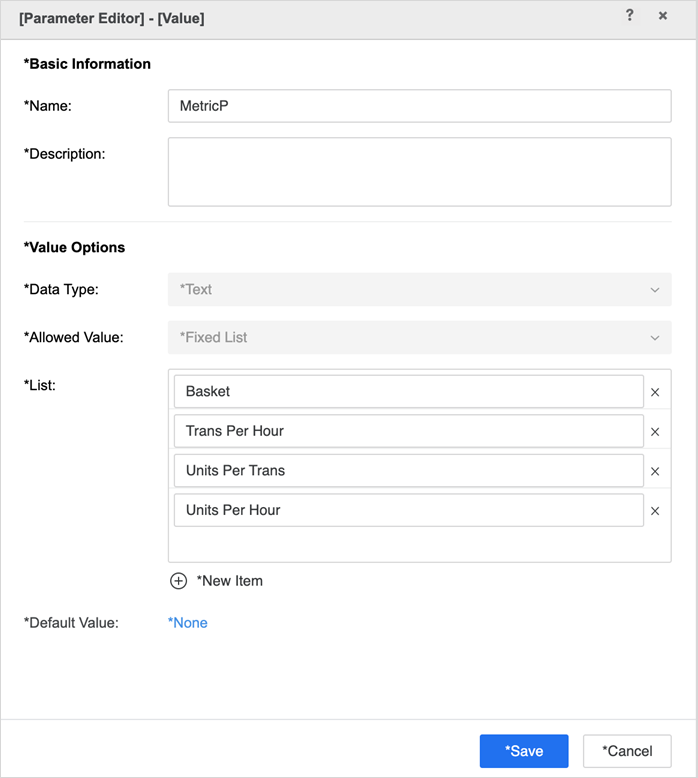Click into the Description text area

[419, 172]
